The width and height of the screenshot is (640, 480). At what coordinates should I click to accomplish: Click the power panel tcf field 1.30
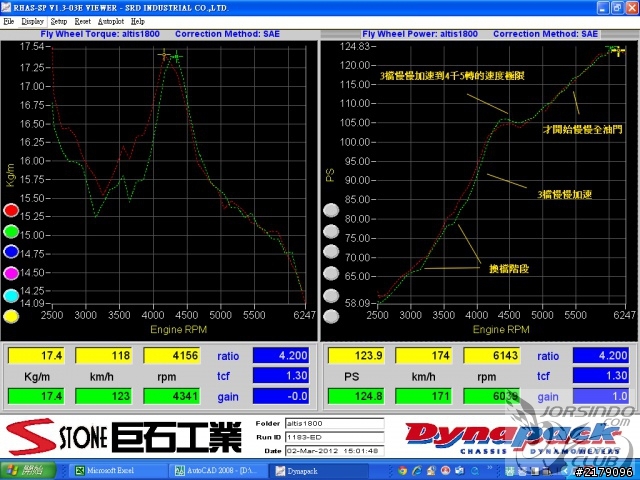[601, 376]
